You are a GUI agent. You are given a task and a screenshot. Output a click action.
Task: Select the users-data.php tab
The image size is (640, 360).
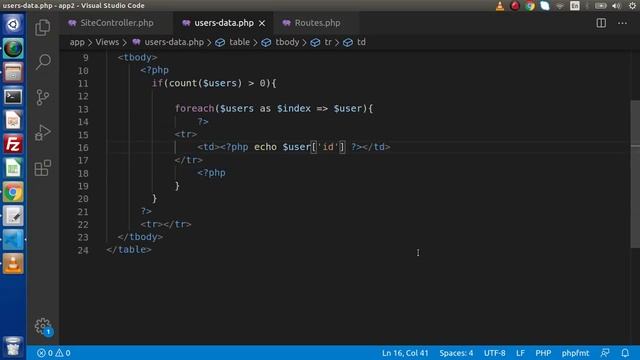[224, 23]
